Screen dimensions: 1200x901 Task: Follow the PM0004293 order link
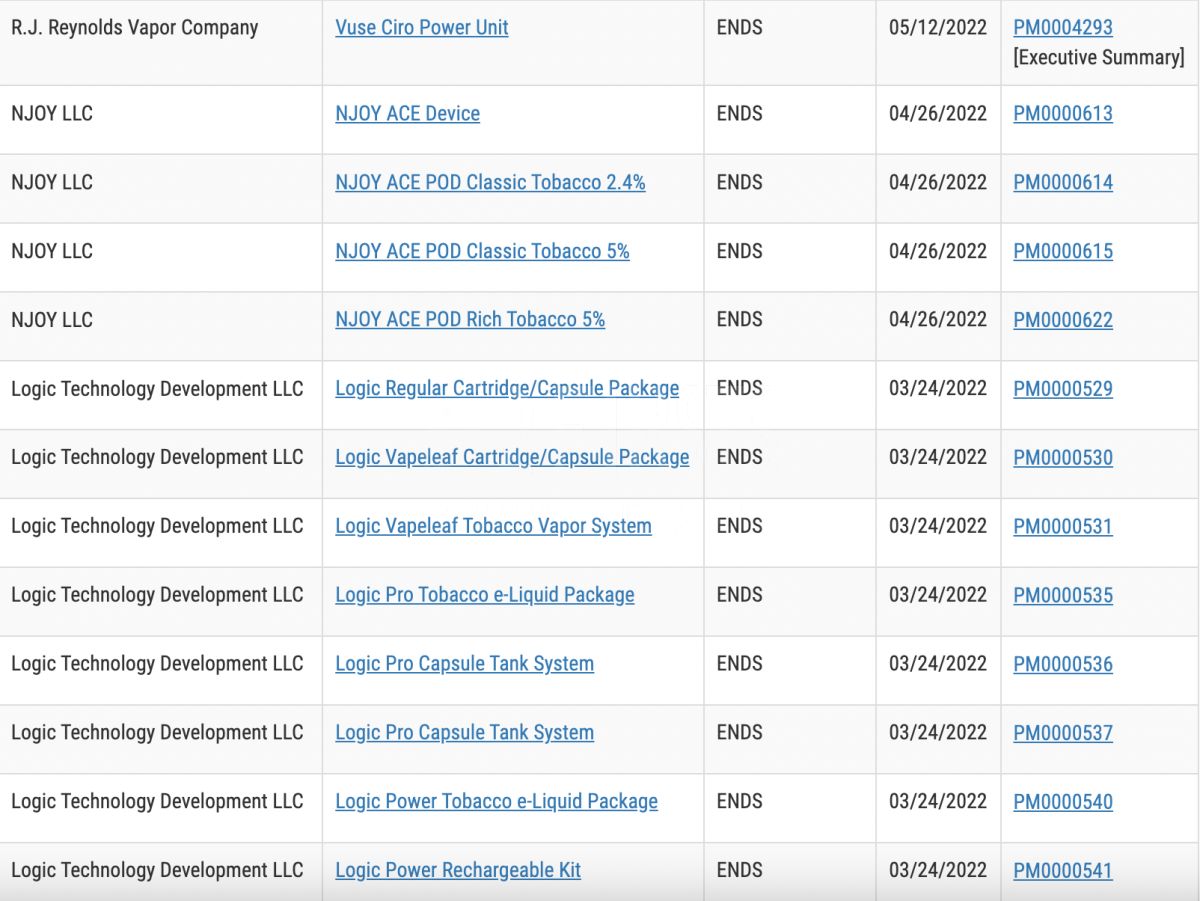pos(1063,28)
